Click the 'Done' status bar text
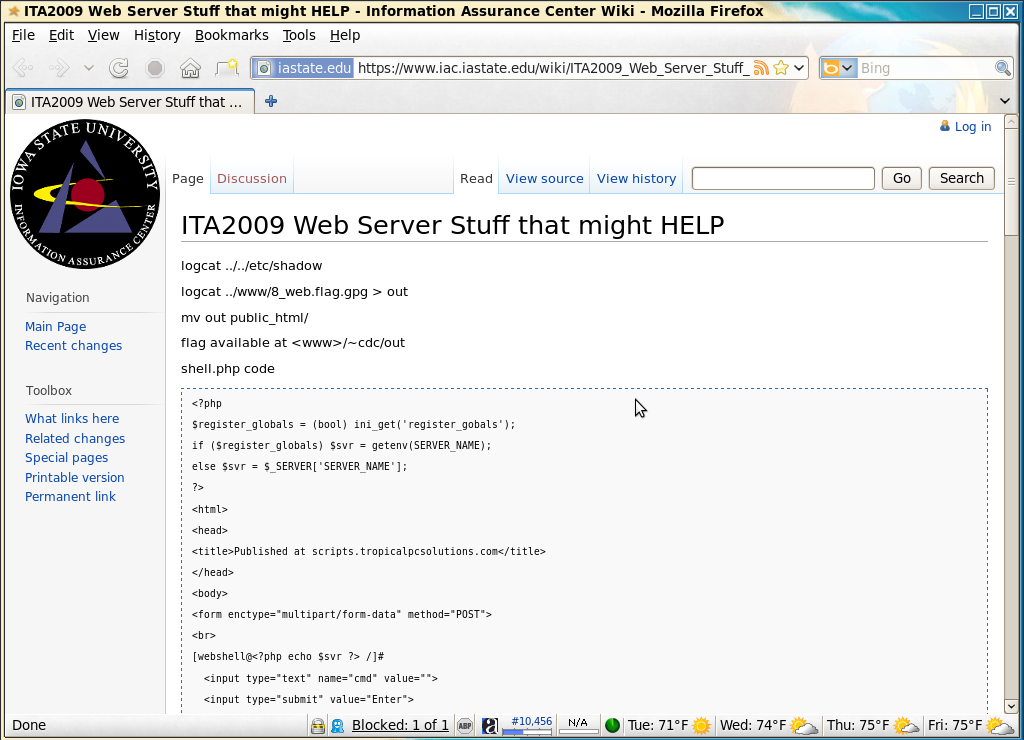Viewport: 1024px width, 740px height. pyautogui.click(x=29, y=725)
